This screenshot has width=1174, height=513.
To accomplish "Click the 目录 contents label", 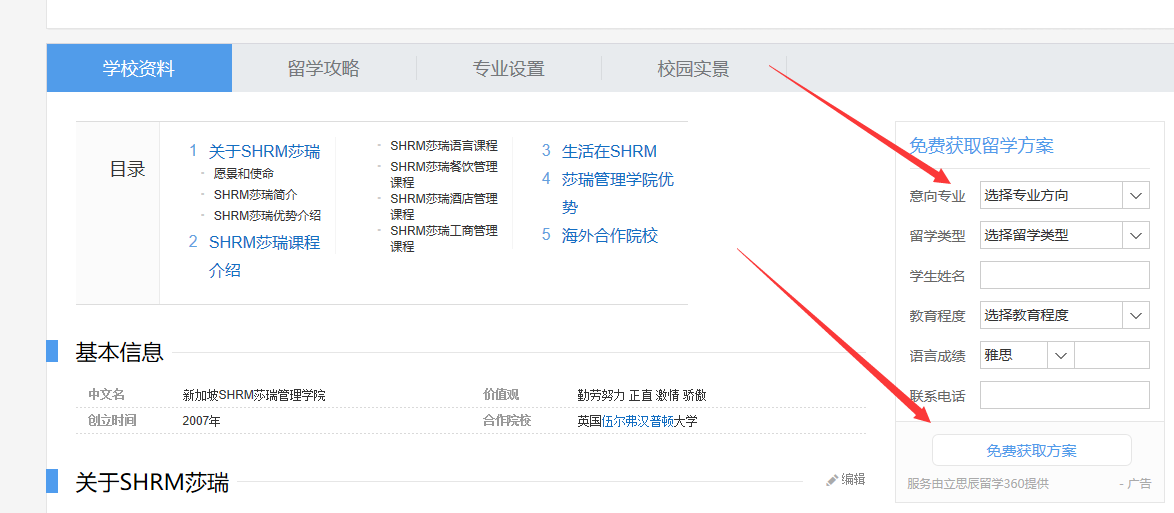I will tap(127, 169).
